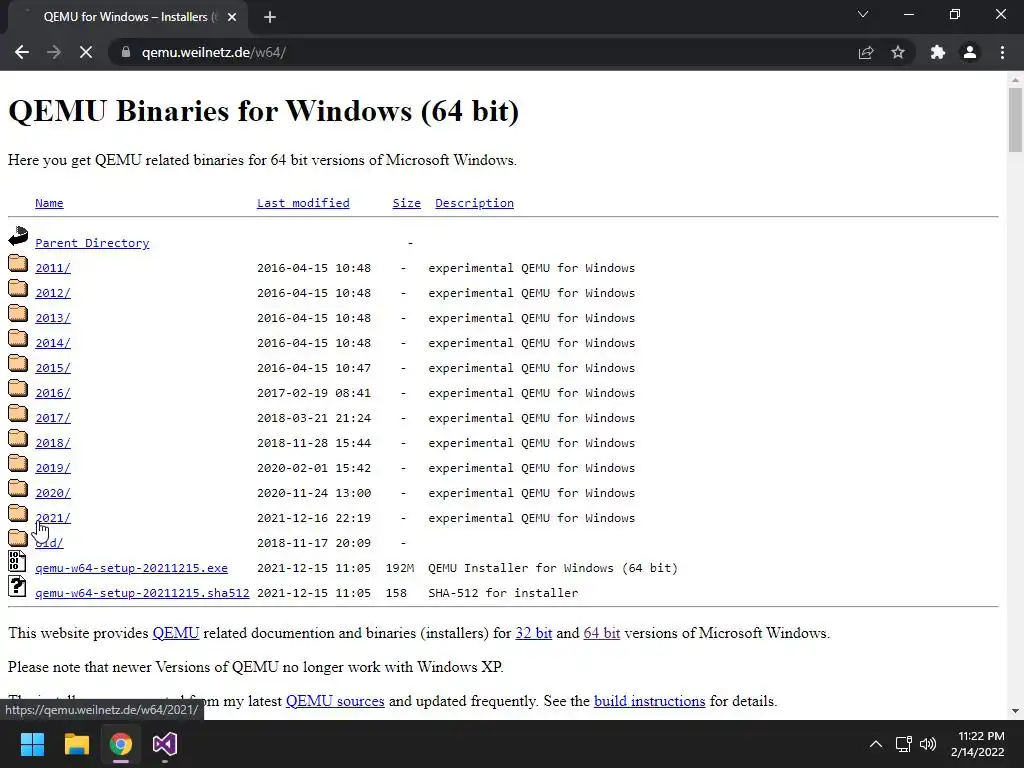
Task: Open the 2016/ directory link
Action: coord(53,393)
